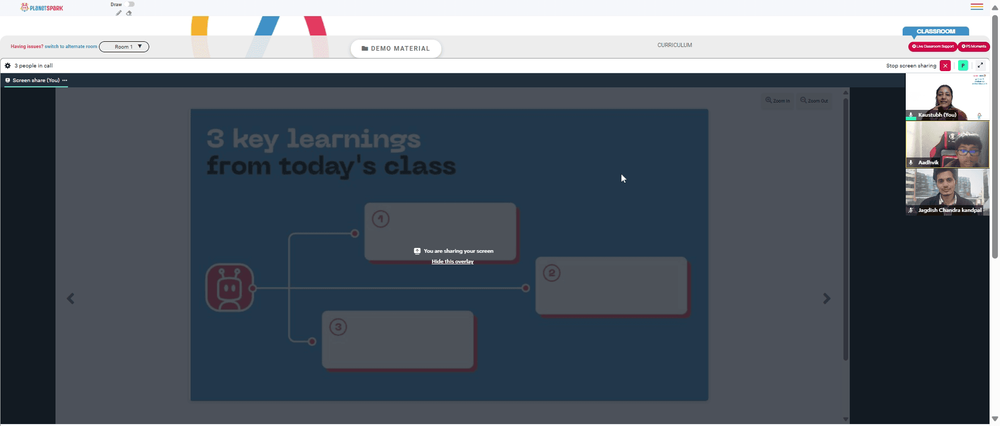Toggle the Draw switch
Viewport: 1000px width, 426px height.
point(131,4)
